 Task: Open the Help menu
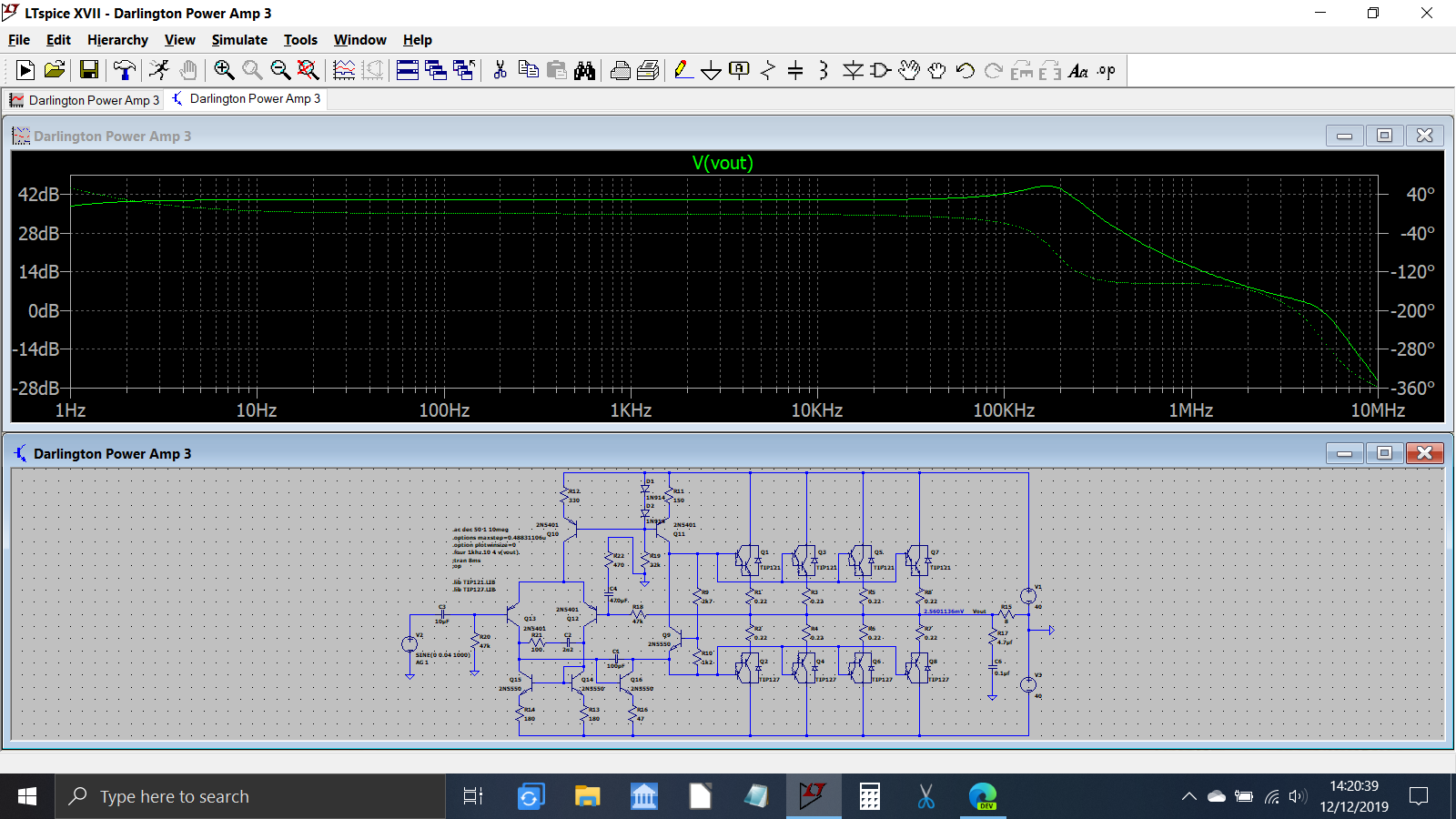point(418,40)
